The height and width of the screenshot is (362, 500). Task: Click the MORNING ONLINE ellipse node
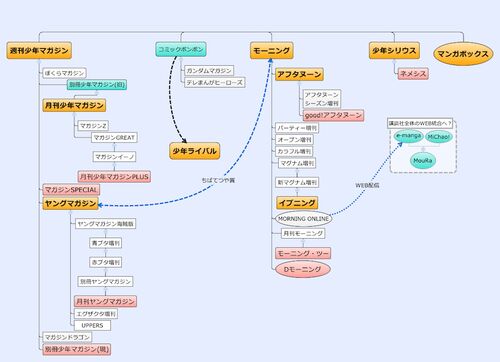tap(303, 219)
